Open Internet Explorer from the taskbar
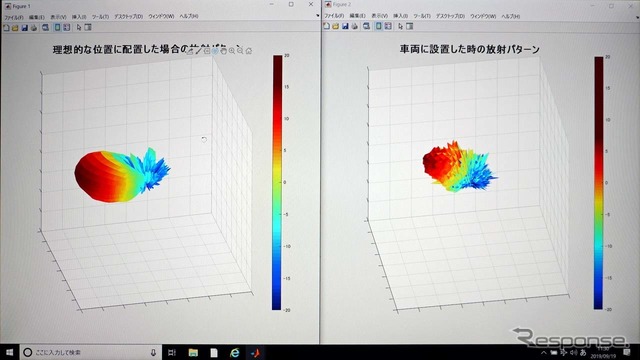 click(235, 352)
